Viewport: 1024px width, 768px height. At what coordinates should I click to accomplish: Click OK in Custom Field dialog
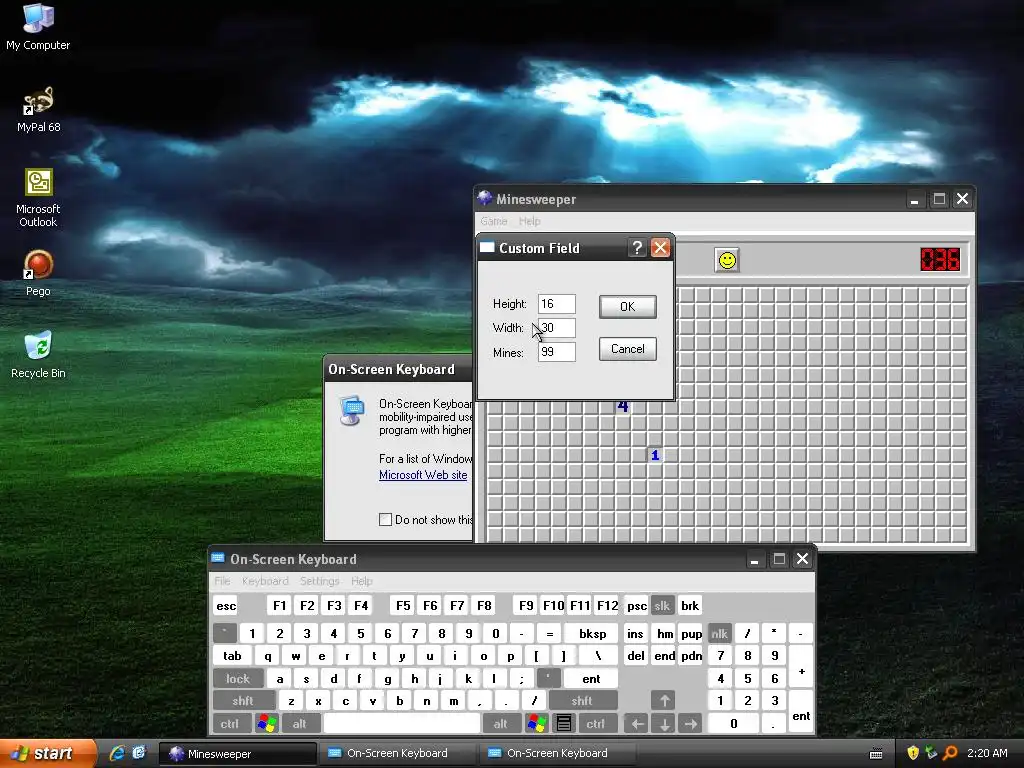(x=628, y=307)
